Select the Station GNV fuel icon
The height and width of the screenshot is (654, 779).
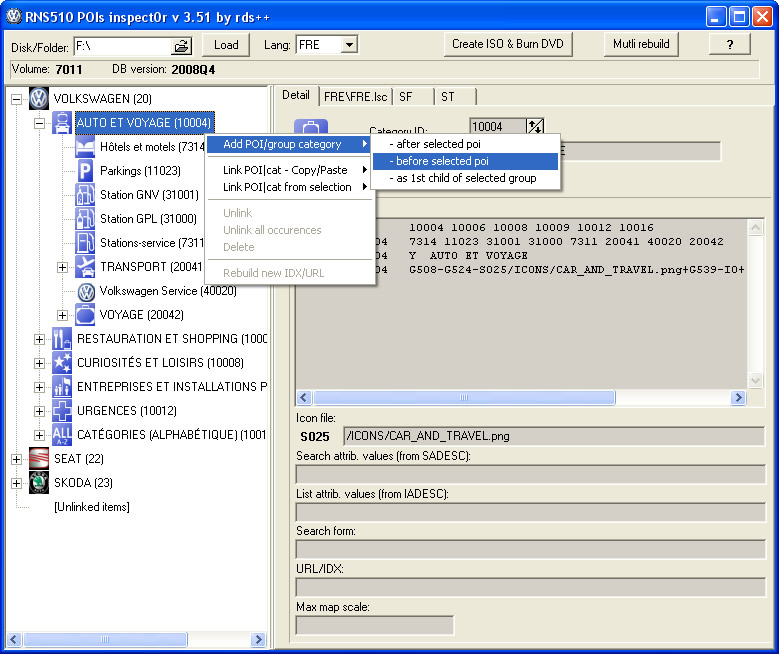(x=86, y=195)
